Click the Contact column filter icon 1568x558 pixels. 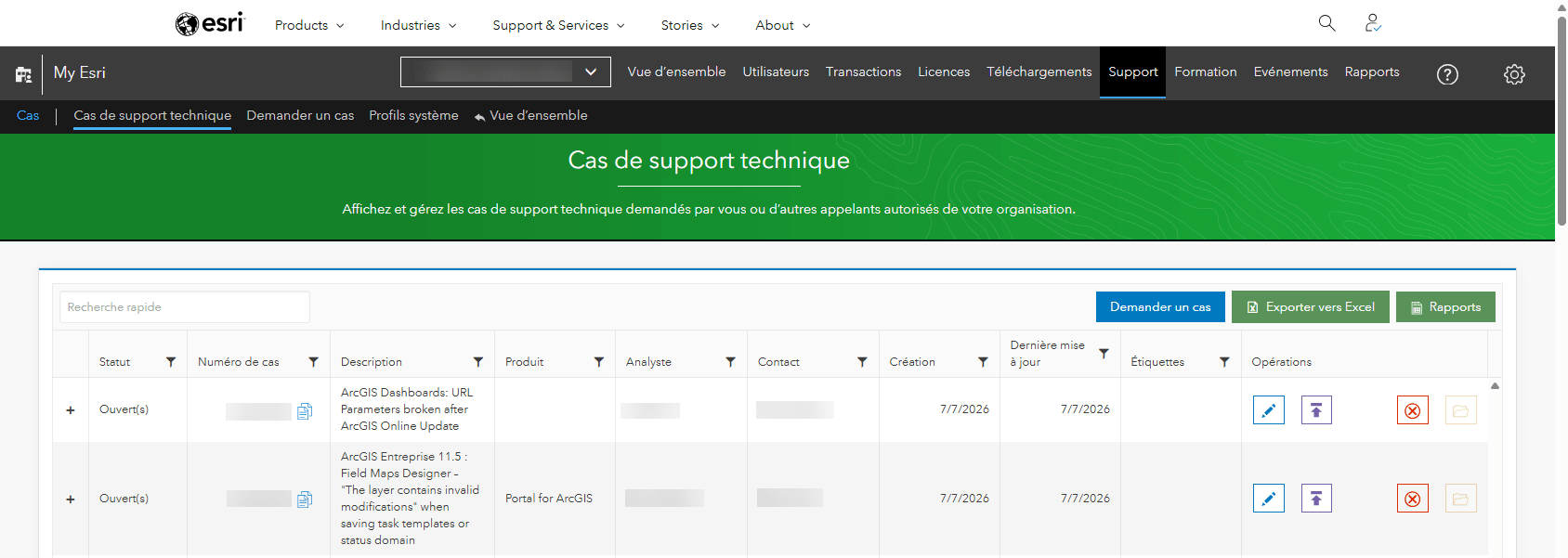863,362
